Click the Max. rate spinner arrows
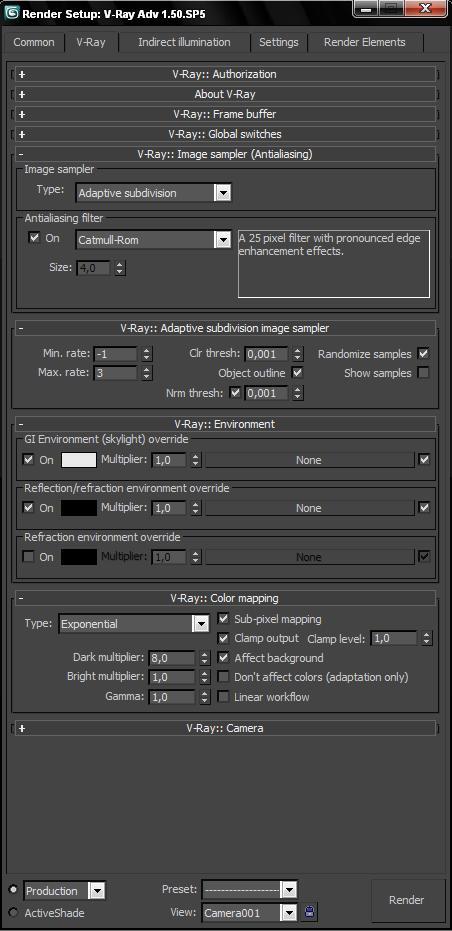 point(147,373)
